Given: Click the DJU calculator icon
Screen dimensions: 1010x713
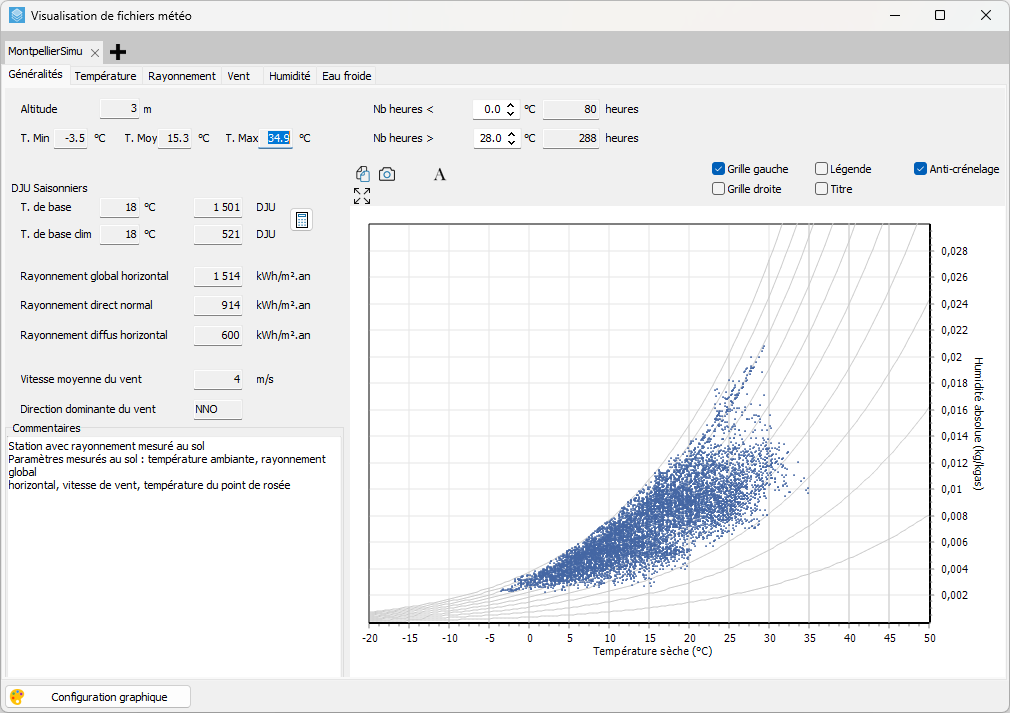Looking at the screenshot, I should pyautogui.click(x=301, y=220).
